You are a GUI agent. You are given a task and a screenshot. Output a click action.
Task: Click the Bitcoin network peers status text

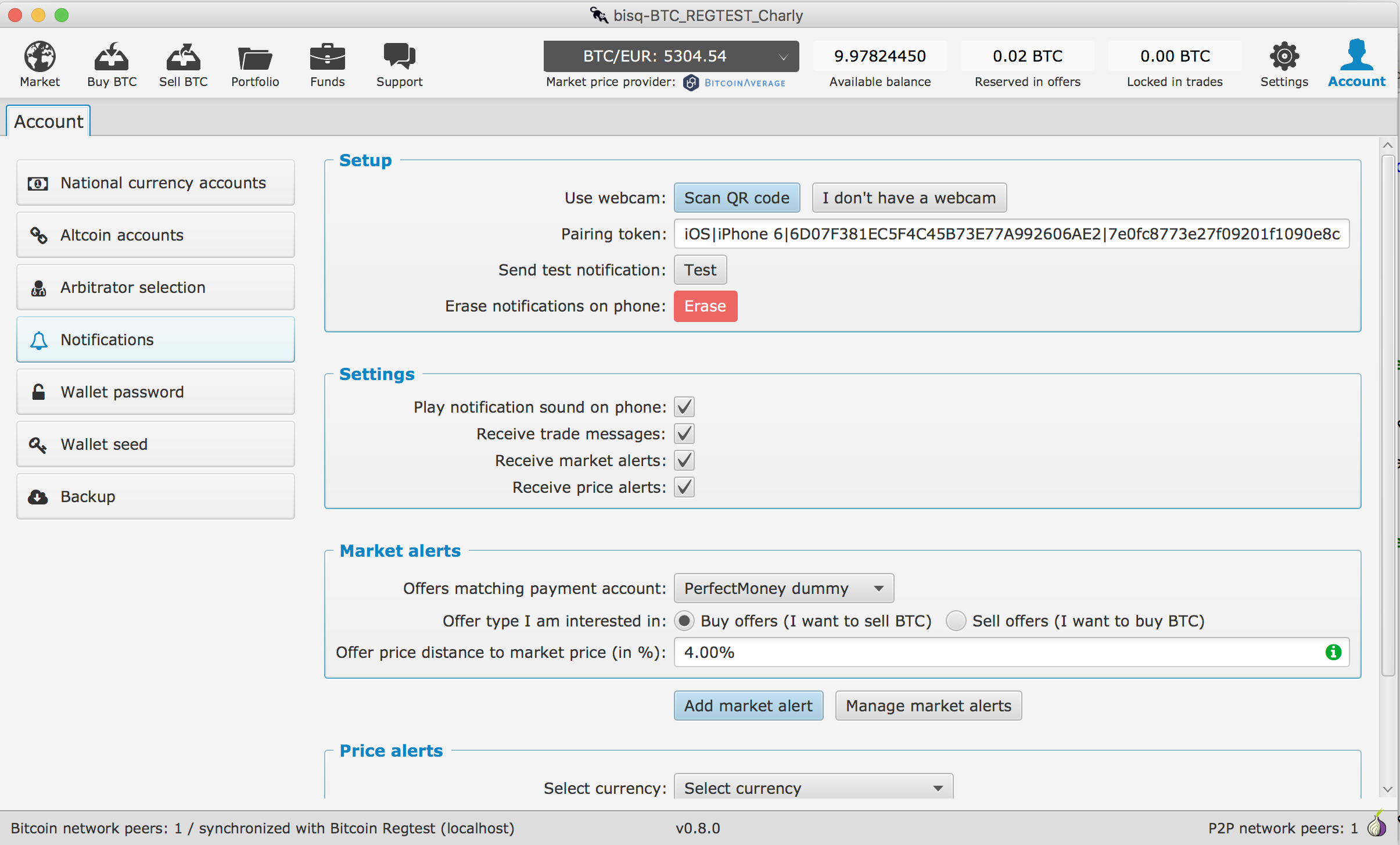tap(263, 828)
